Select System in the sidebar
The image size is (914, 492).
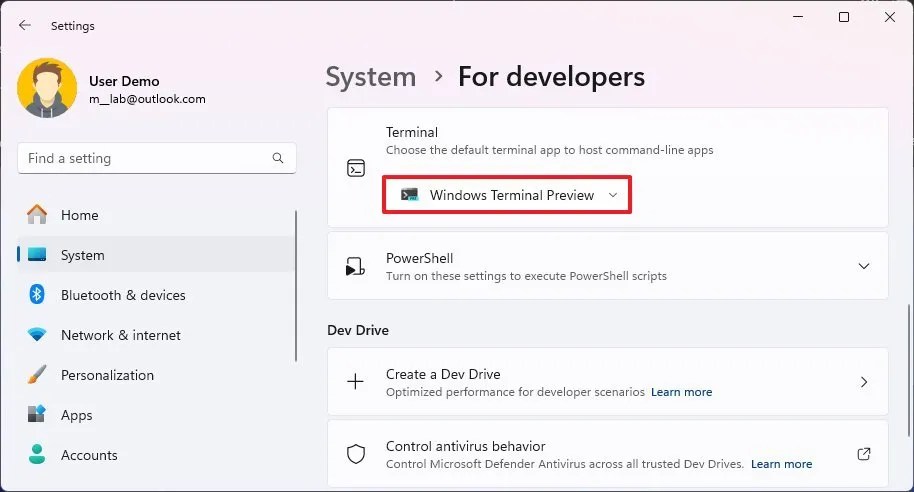pyautogui.click(x=156, y=255)
